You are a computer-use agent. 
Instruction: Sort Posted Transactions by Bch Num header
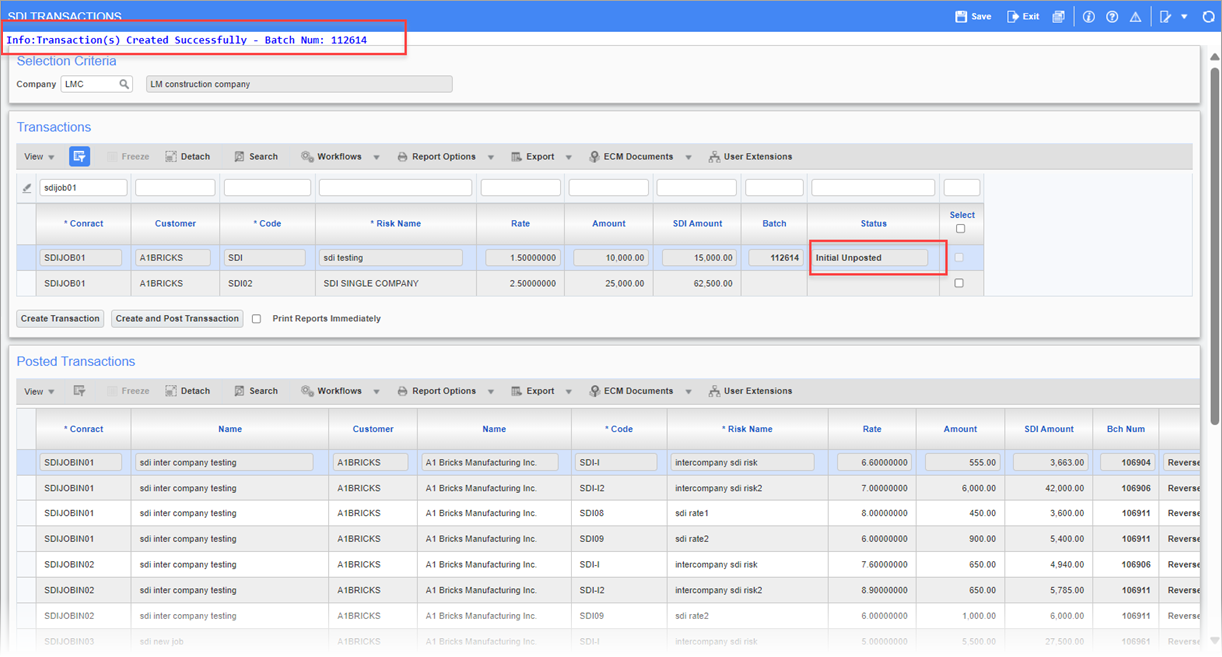[1126, 429]
